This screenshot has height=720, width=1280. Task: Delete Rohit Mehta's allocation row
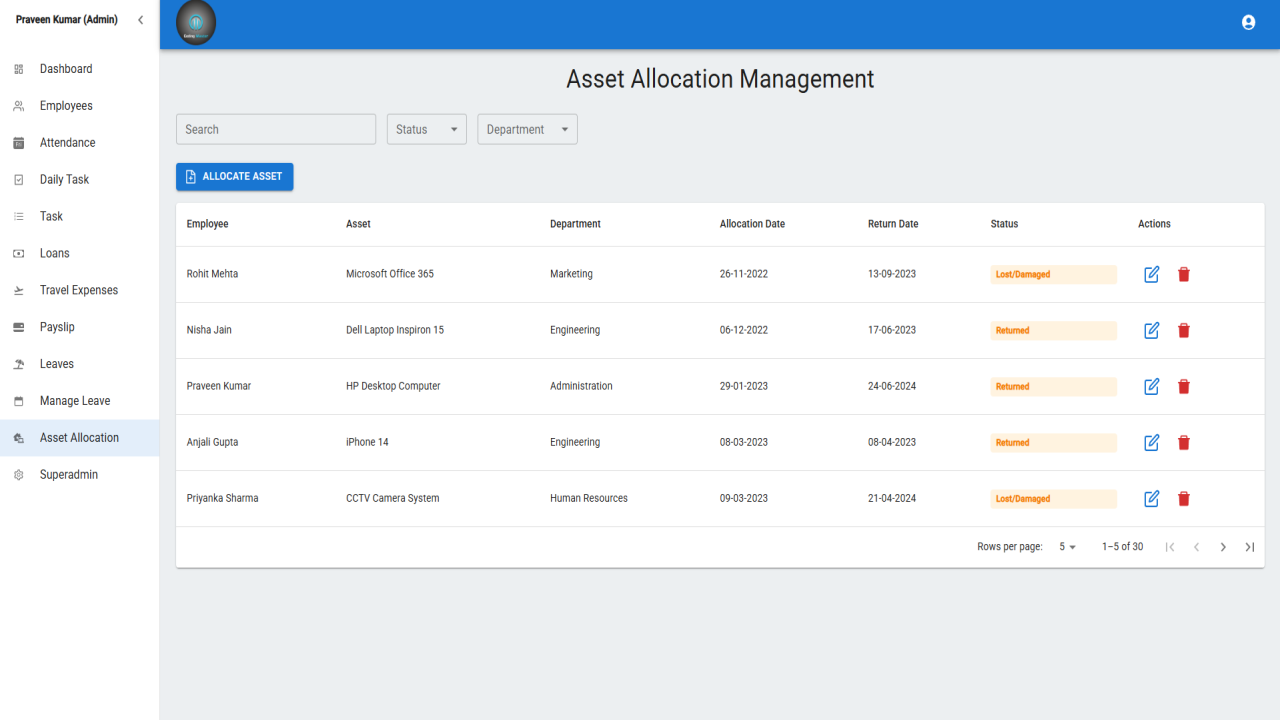point(1184,274)
